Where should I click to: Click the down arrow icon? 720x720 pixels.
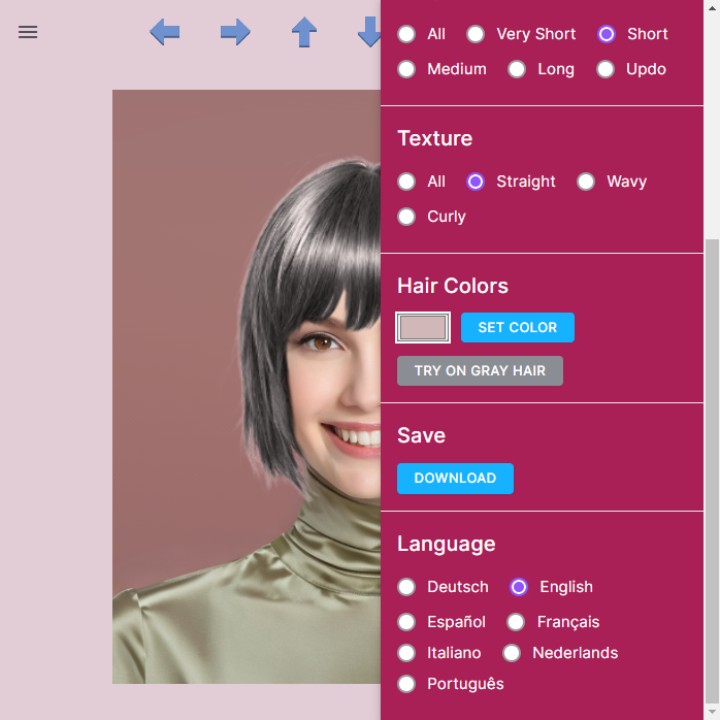coord(369,32)
